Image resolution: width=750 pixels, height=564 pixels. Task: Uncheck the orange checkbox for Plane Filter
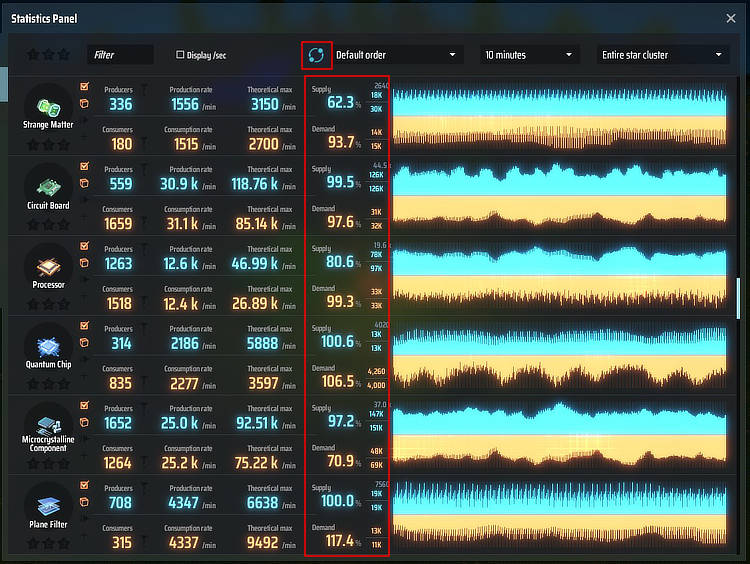coord(85,485)
